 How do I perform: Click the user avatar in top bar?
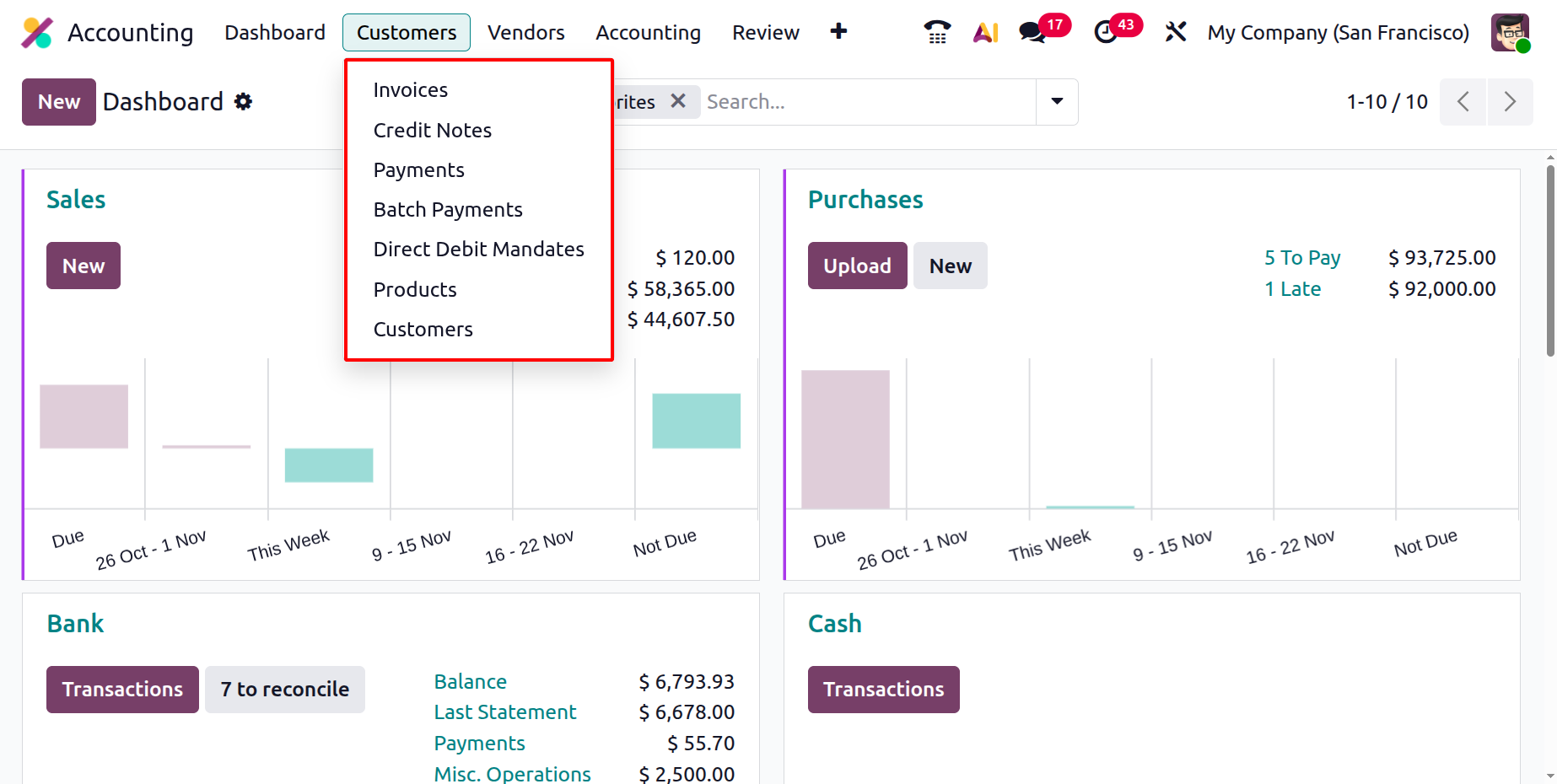pyautogui.click(x=1509, y=32)
